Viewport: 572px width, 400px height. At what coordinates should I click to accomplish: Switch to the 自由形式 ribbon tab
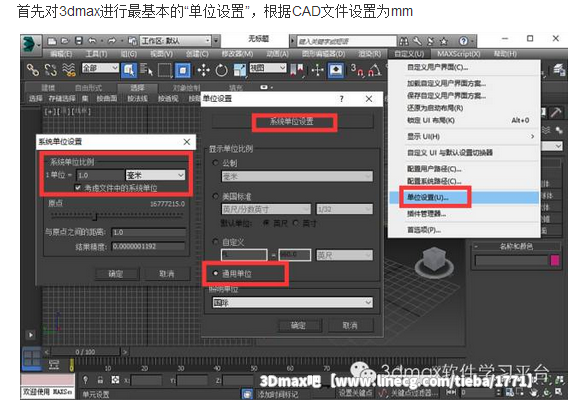(88, 88)
